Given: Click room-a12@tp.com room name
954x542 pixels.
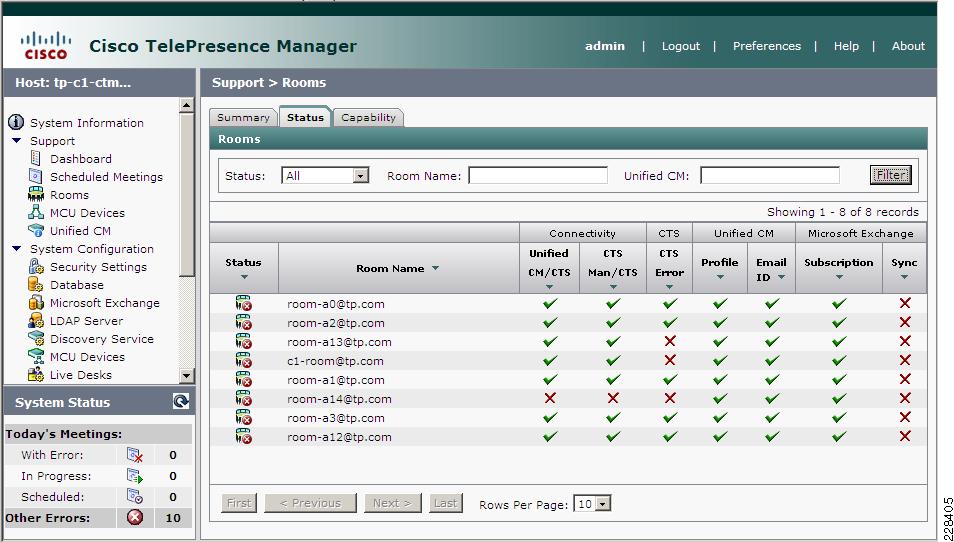Looking at the screenshot, I should tap(339, 437).
